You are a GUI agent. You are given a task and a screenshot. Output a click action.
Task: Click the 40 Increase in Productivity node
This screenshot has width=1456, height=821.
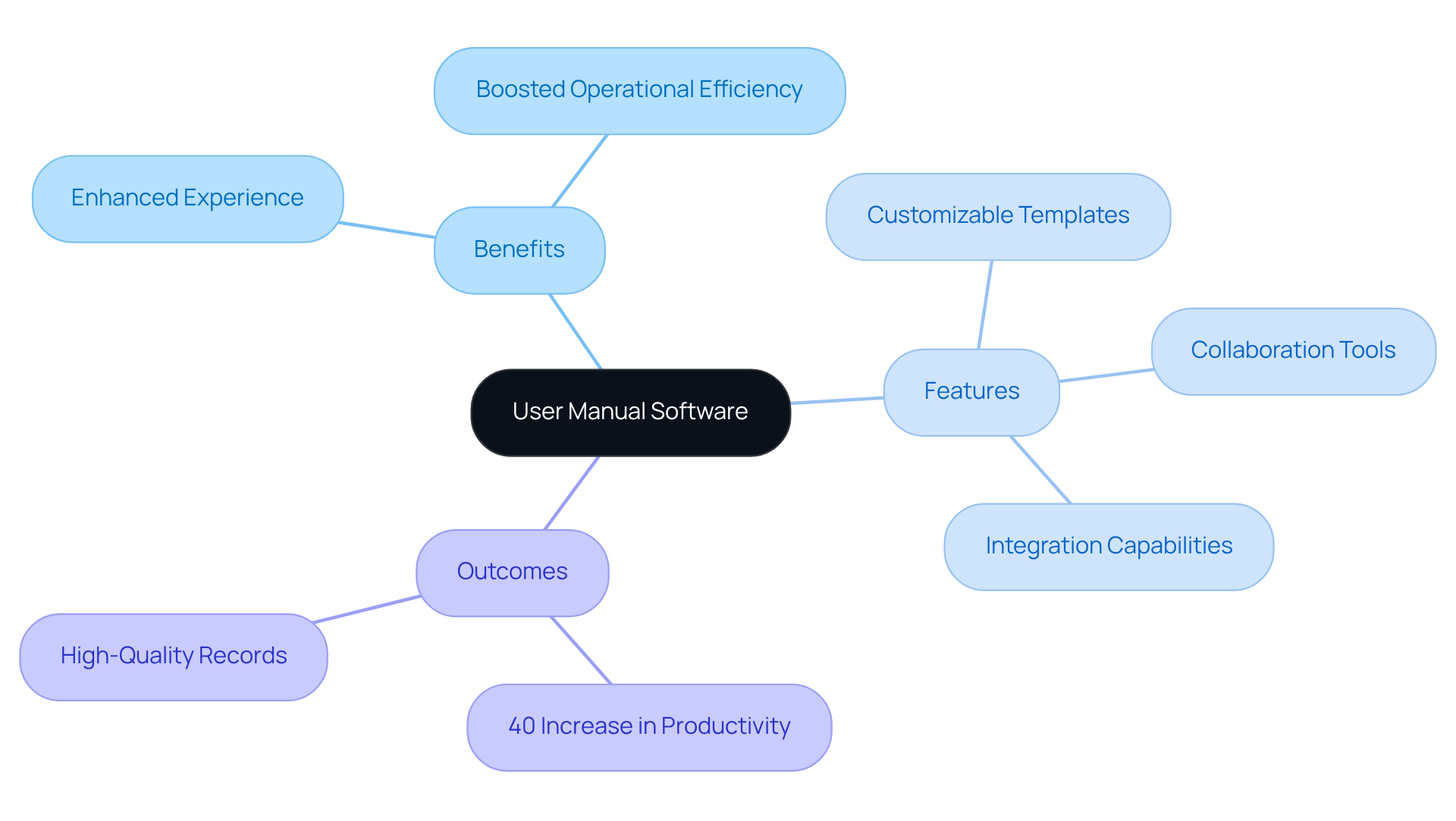(x=649, y=726)
